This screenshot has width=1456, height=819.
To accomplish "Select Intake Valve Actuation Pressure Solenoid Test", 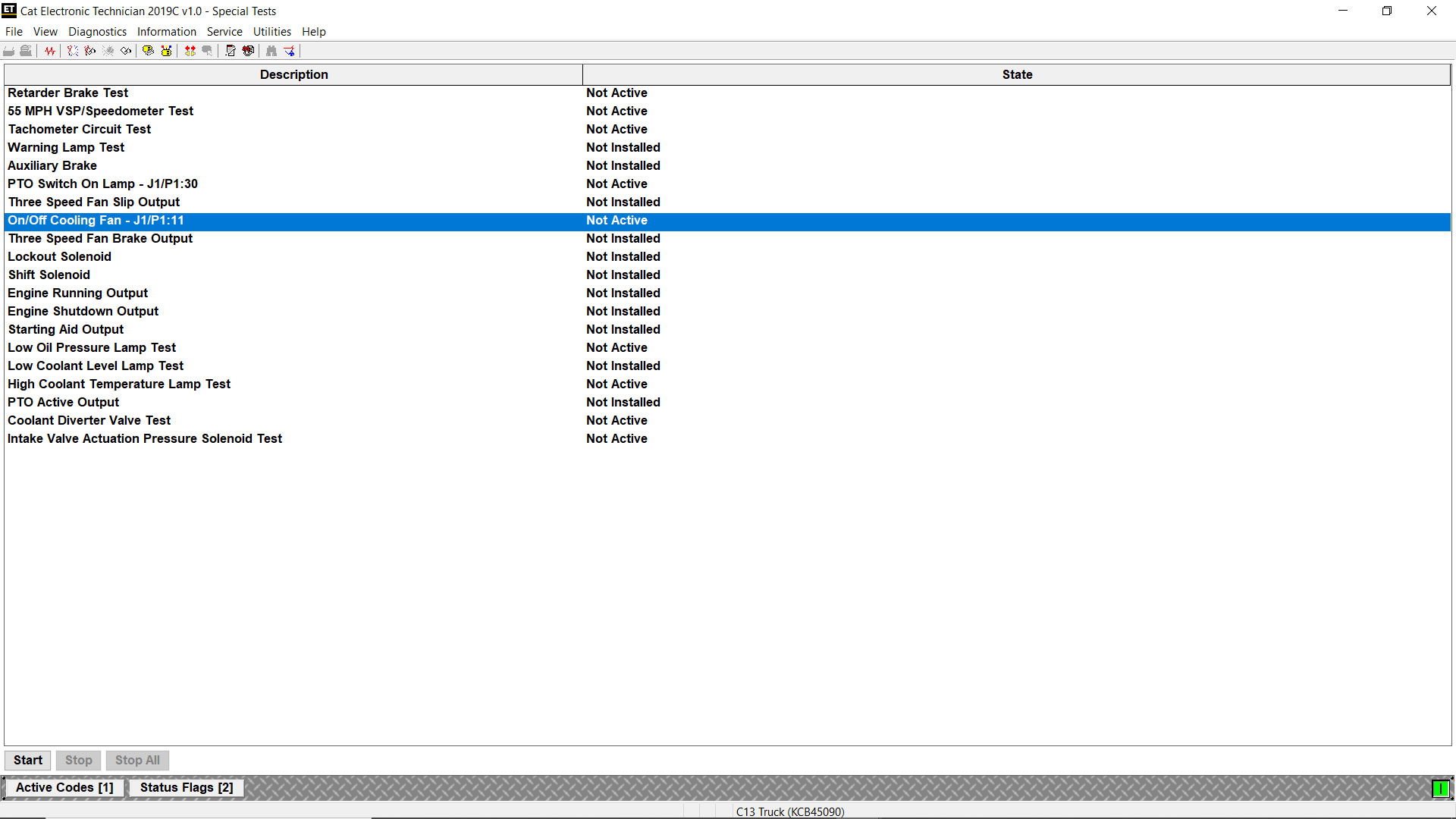I will [145, 438].
